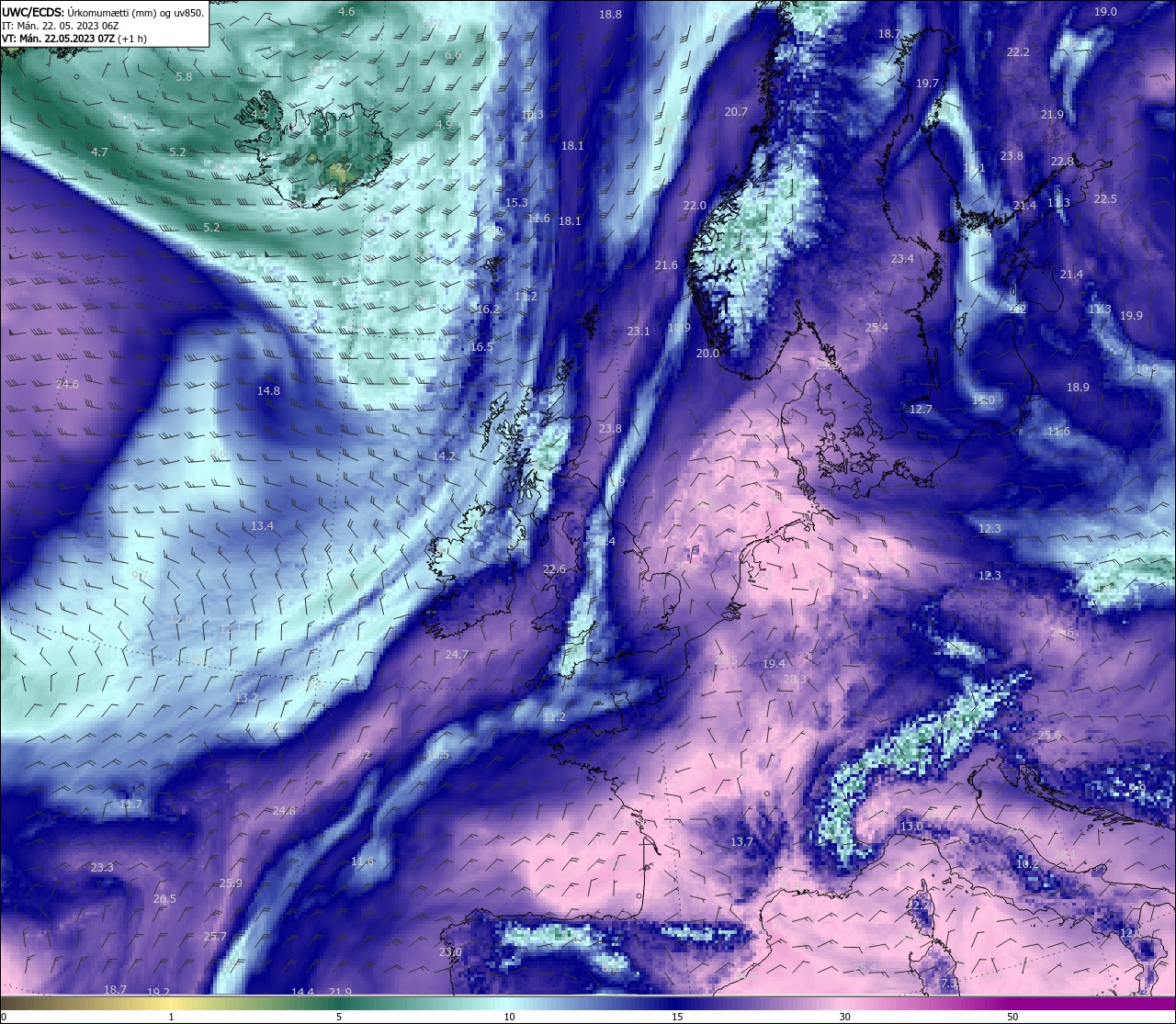Click the 18.8 value at the top
The image size is (1176, 1024).
coord(610,15)
